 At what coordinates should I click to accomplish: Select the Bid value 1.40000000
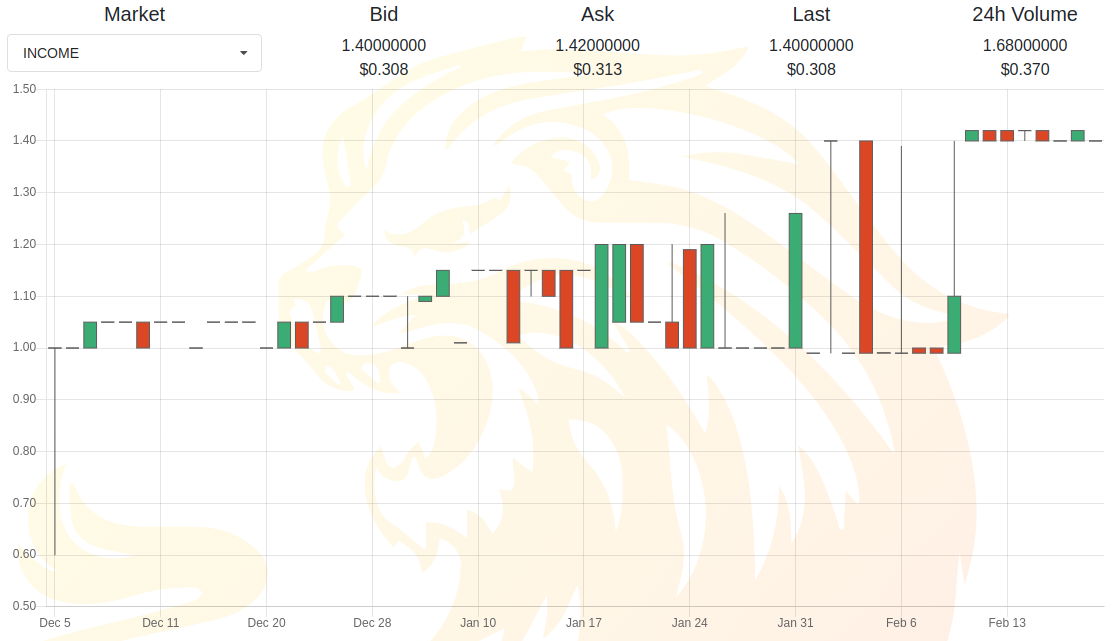(x=383, y=45)
